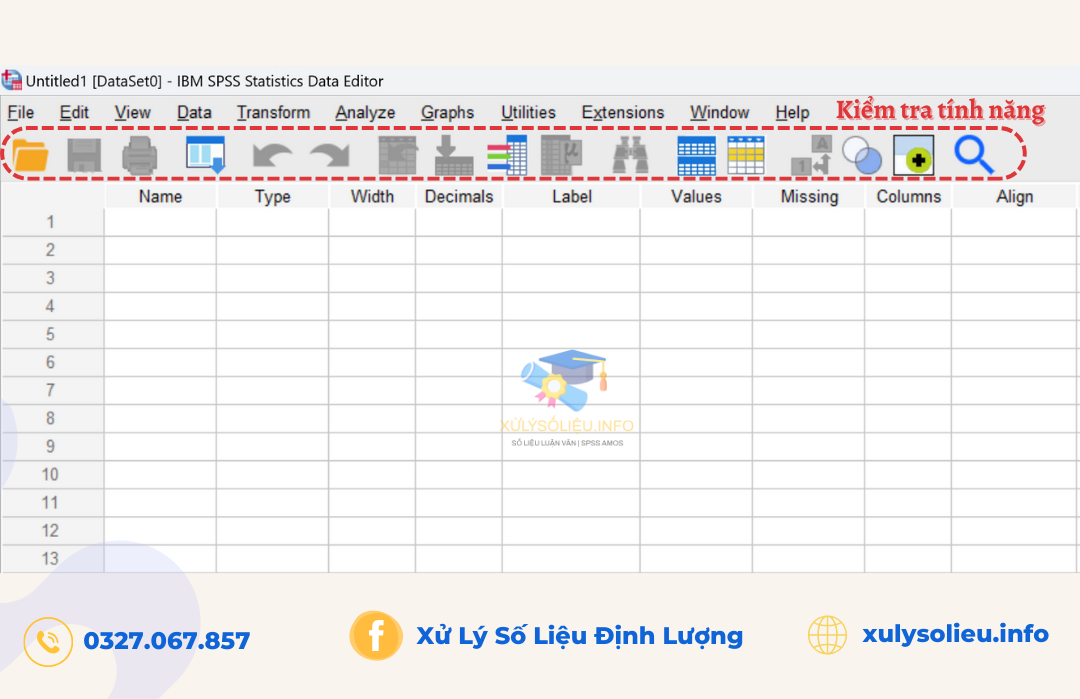Open the Analyze menu
The width and height of the screenshot is (1080, 699).
tap(365, 112)
